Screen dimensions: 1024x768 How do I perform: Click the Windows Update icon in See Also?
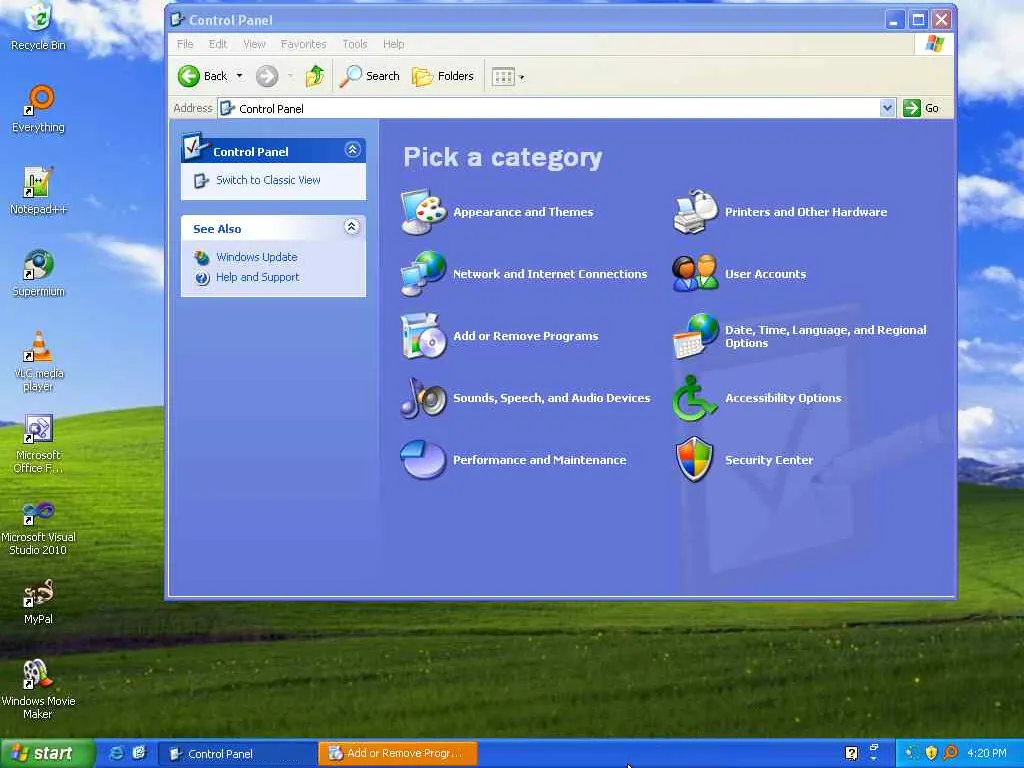point(202,257)
